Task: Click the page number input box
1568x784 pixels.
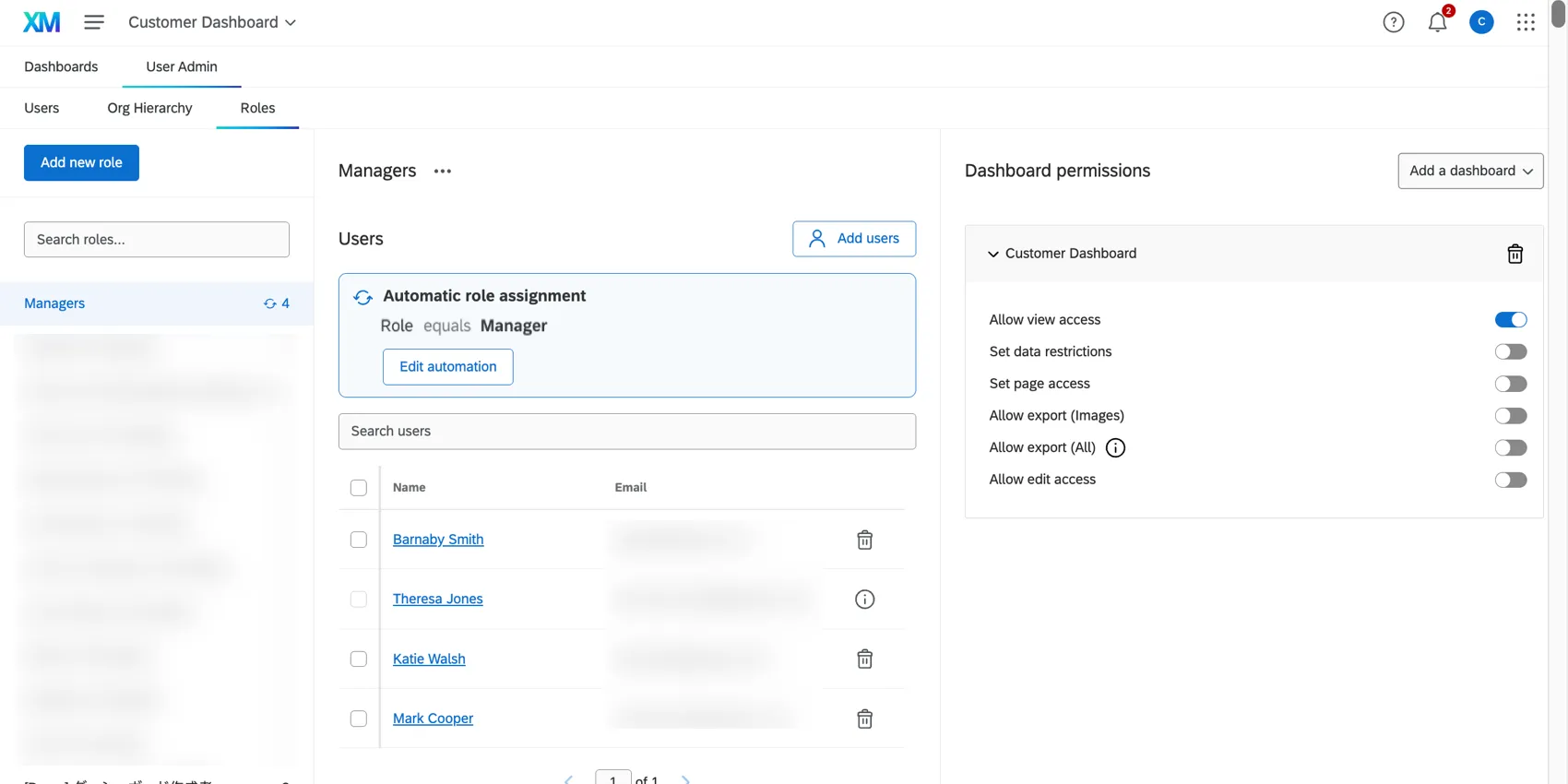Action: pyautogui.click(x=613, y=778)
